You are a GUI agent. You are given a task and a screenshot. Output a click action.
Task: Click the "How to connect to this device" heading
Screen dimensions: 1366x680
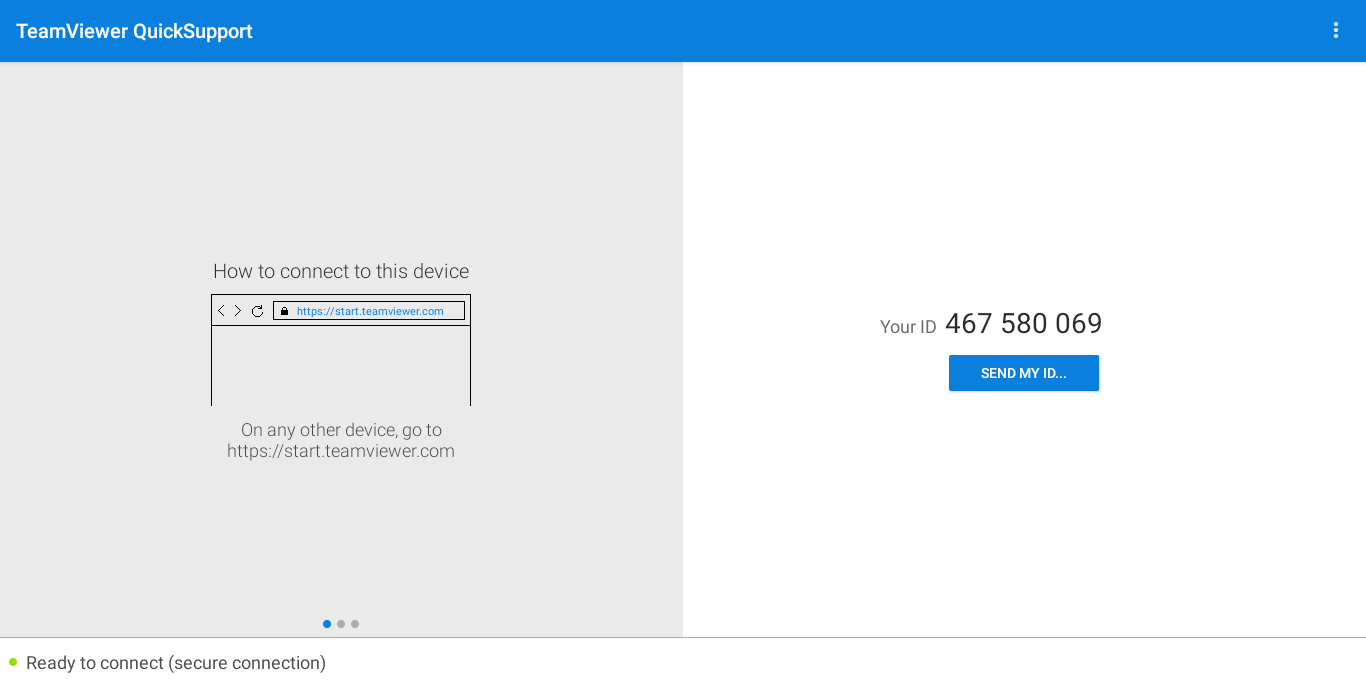point(341,271)
